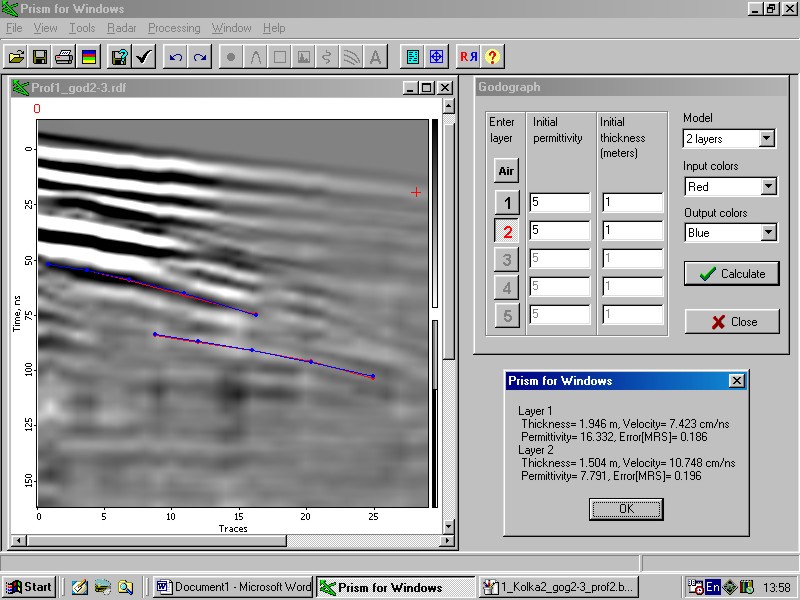Screen dimensions: 800x600
Task: Select the text annotation A tool
Action: click(376, 57)
